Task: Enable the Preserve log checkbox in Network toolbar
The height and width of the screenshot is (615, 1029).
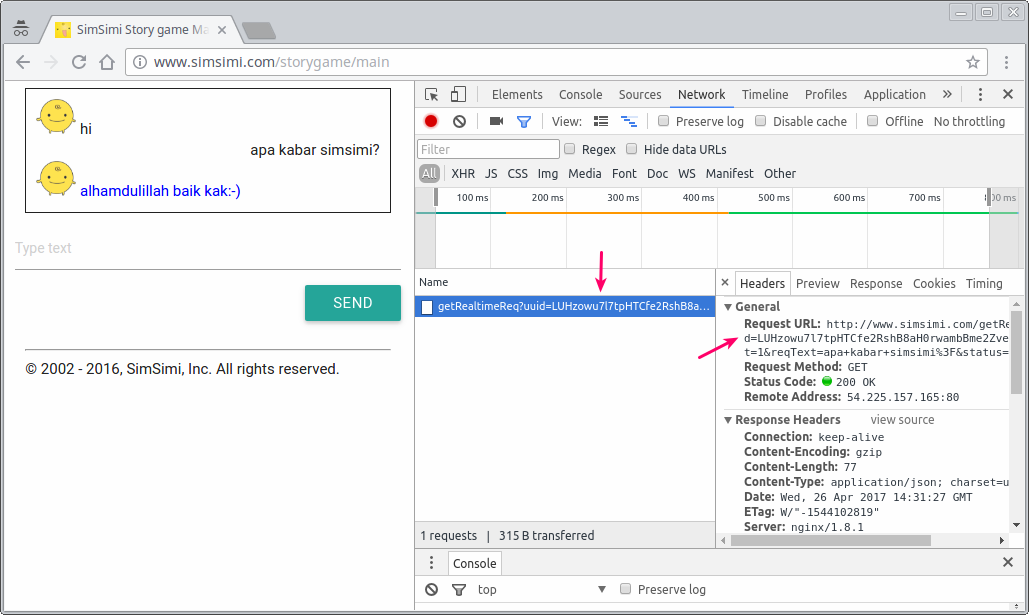Action: (663, 121)
